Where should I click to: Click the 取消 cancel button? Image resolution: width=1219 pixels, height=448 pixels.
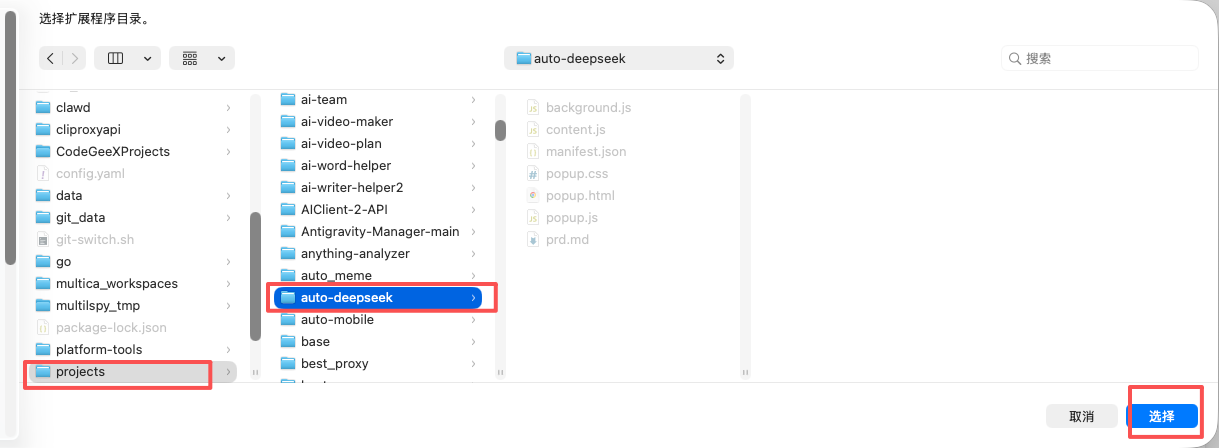pyautogui.click(x=1081, y=416)
